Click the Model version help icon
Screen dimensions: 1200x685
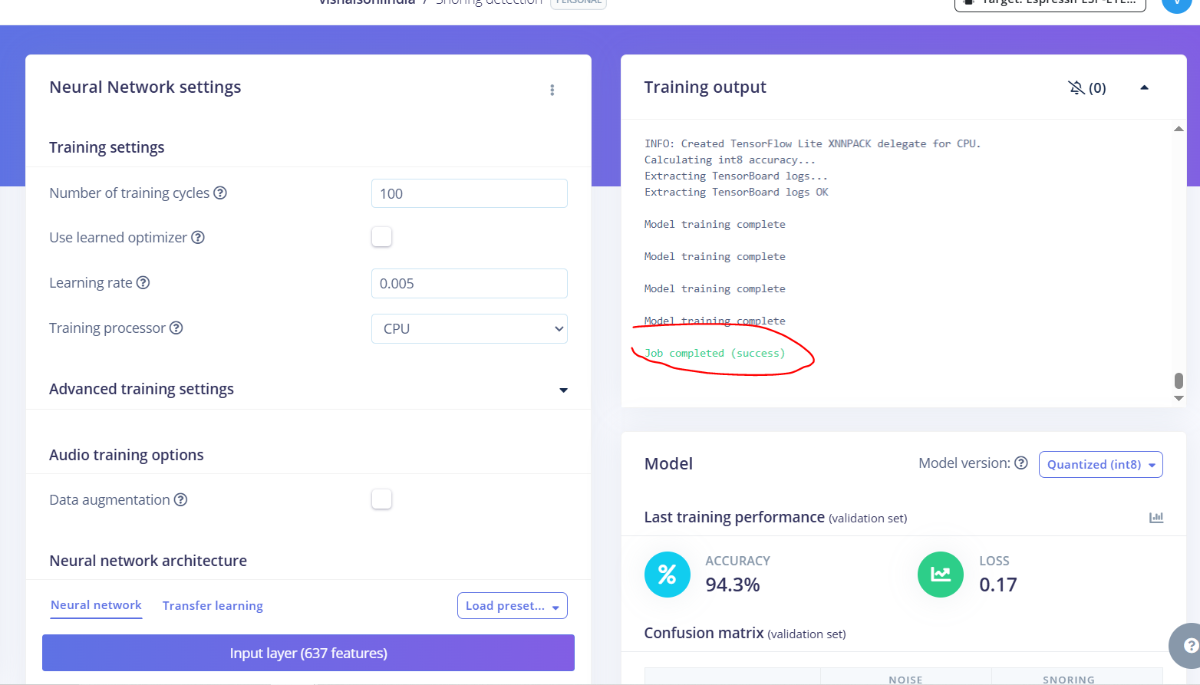tap(1021, 464)
